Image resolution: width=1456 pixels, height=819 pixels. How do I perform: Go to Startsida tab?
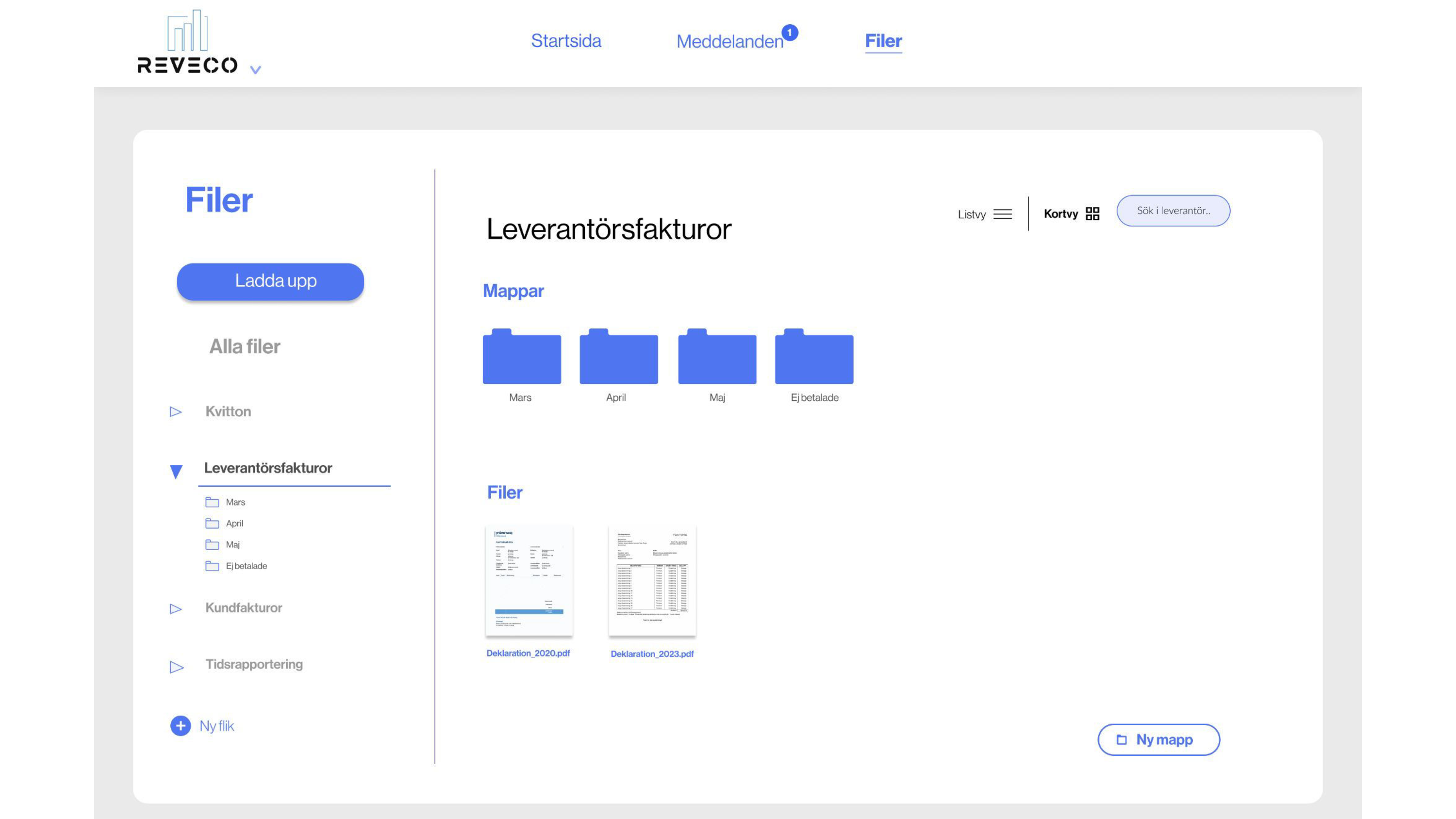tap(566, 41)
